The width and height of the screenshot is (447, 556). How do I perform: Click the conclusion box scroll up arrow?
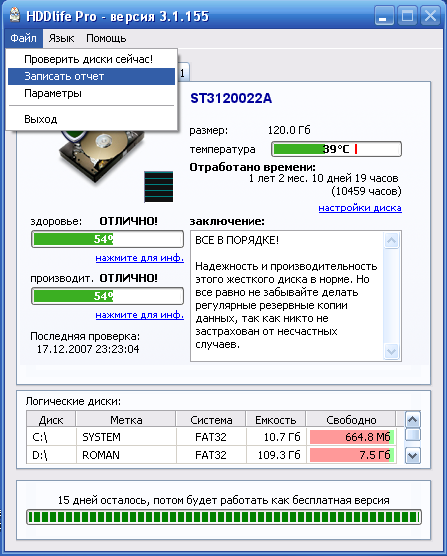coord(391,241)
